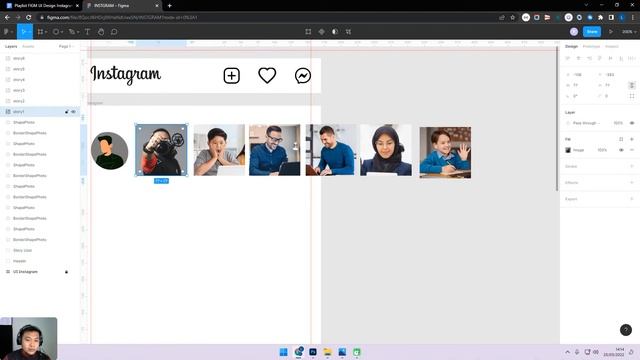The width and height of the screenshot is (640, 360).
Task: Switch to the Prototype tab
Action: coord(591,46)
